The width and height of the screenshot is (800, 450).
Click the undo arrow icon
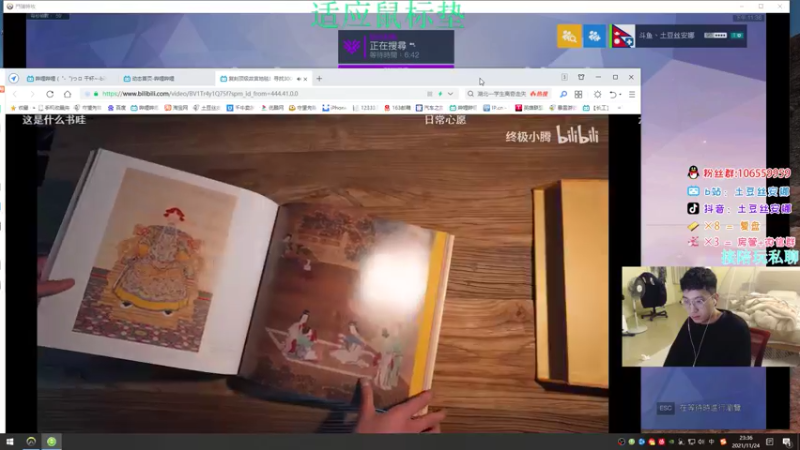613,94
